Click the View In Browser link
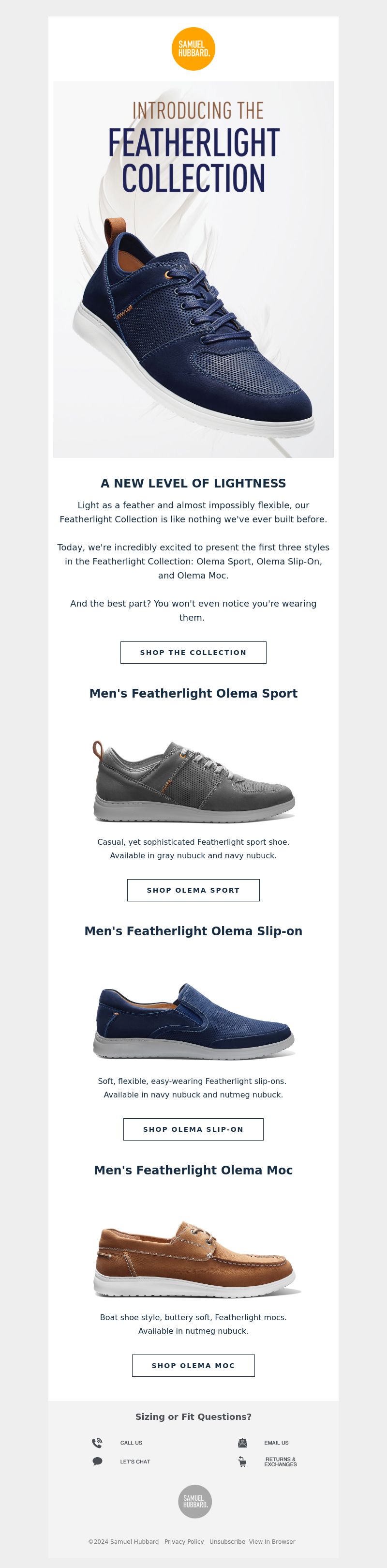The height and width of the screenshot is (1568, 387). tap(272, 1542)
